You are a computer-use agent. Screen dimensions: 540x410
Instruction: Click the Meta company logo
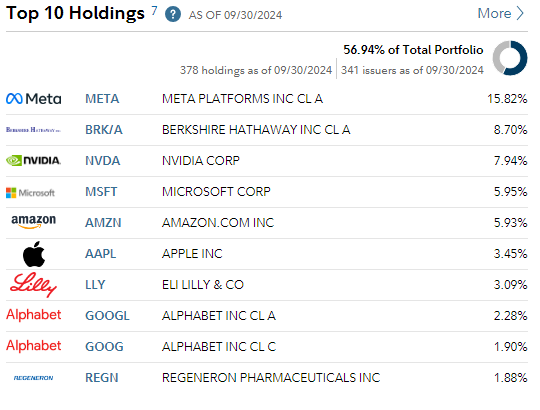[34, 99]
